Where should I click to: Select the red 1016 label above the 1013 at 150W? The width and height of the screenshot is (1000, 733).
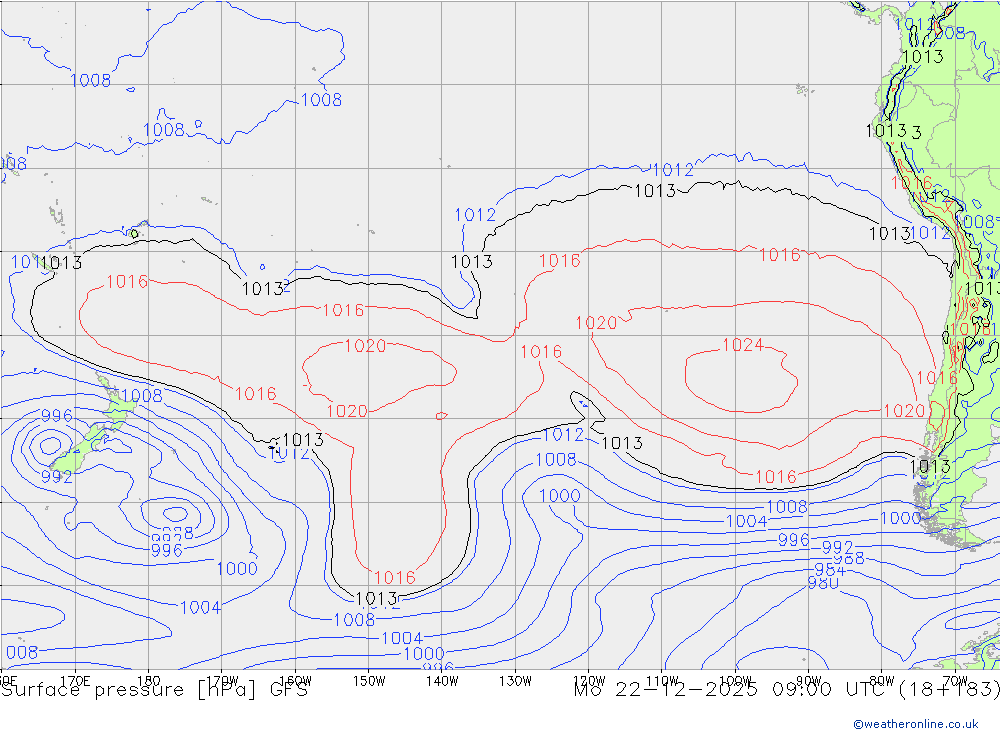pos(395,578)
